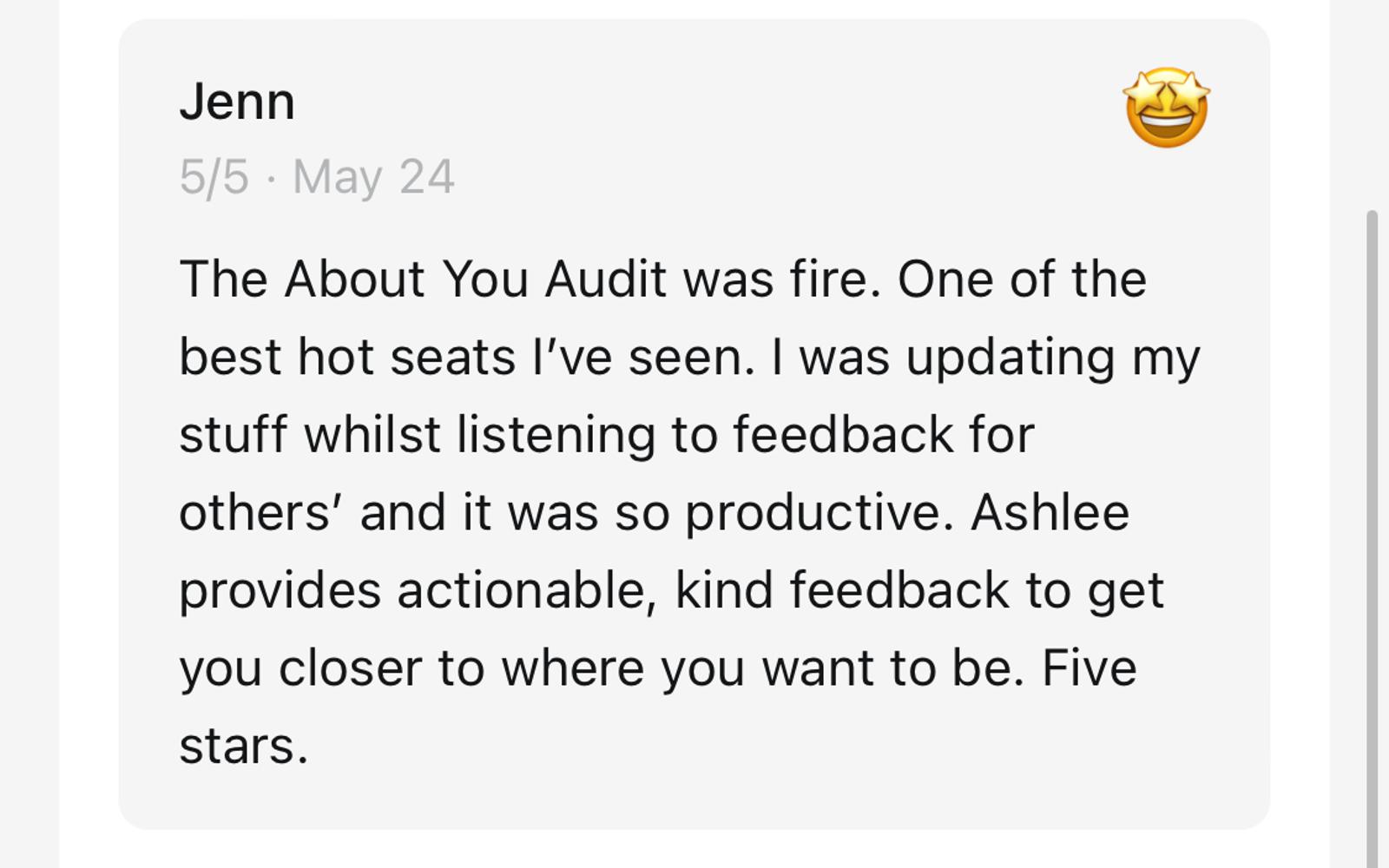The height and width of the screenshot is (868, 1389).
Task: Click the word "stars." on last line
Action: 244,746
